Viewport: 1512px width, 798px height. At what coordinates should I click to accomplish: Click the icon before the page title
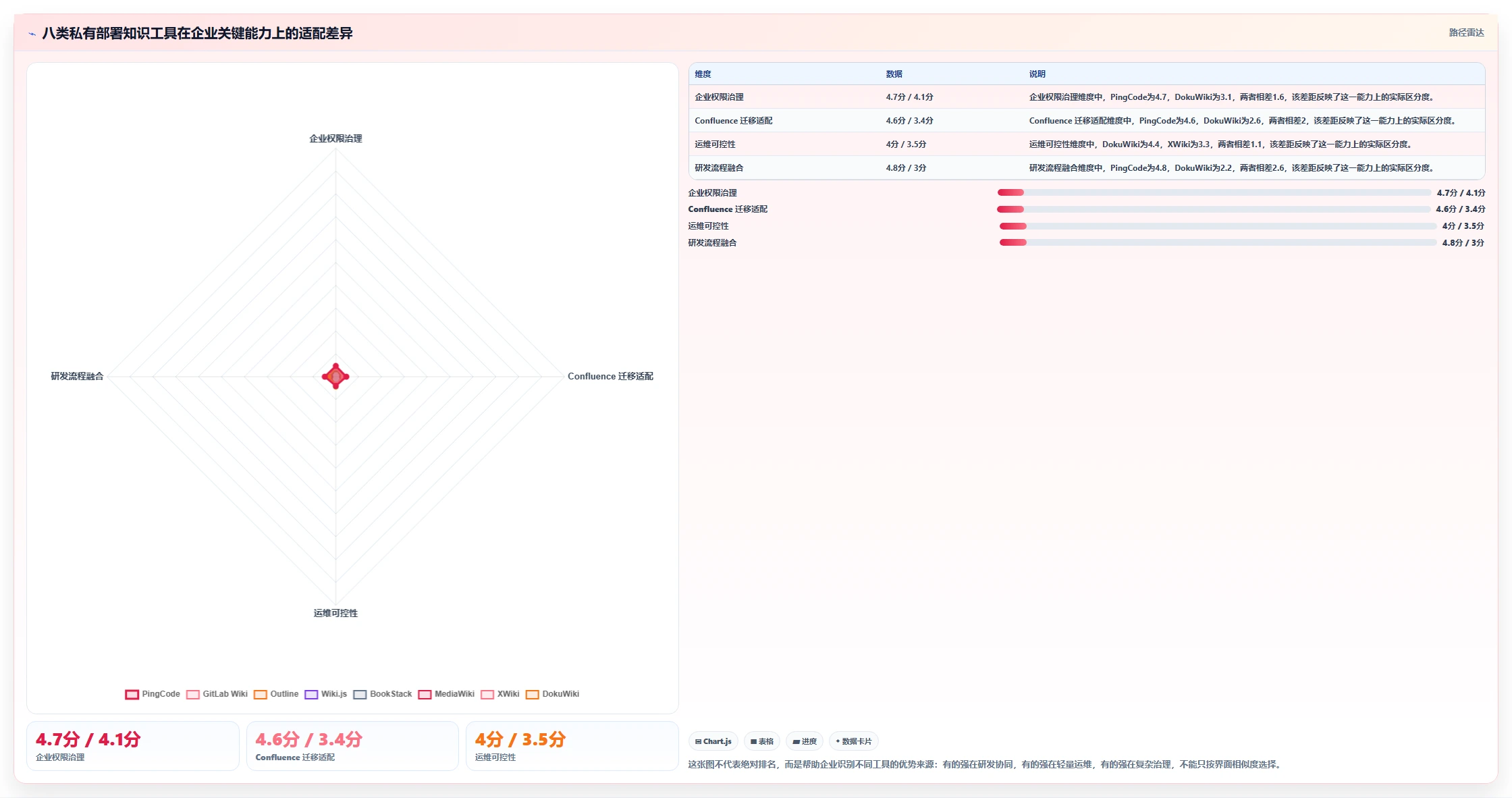[x=32, y=34]
